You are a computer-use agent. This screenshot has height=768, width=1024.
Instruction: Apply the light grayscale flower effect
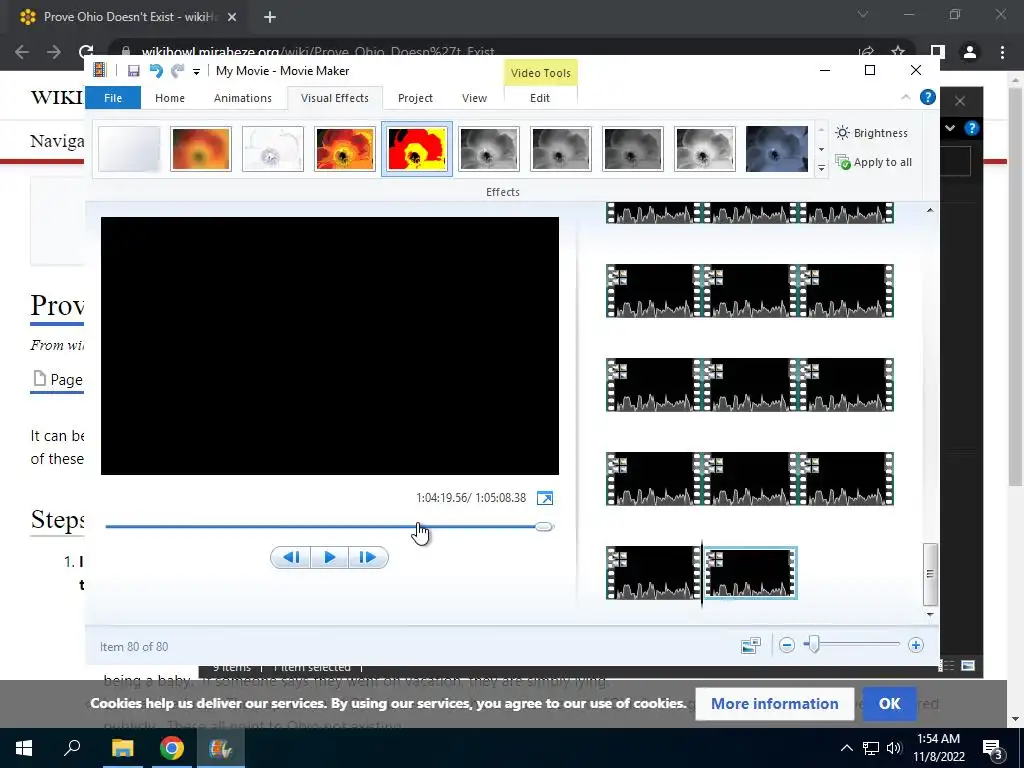point(705,150)
